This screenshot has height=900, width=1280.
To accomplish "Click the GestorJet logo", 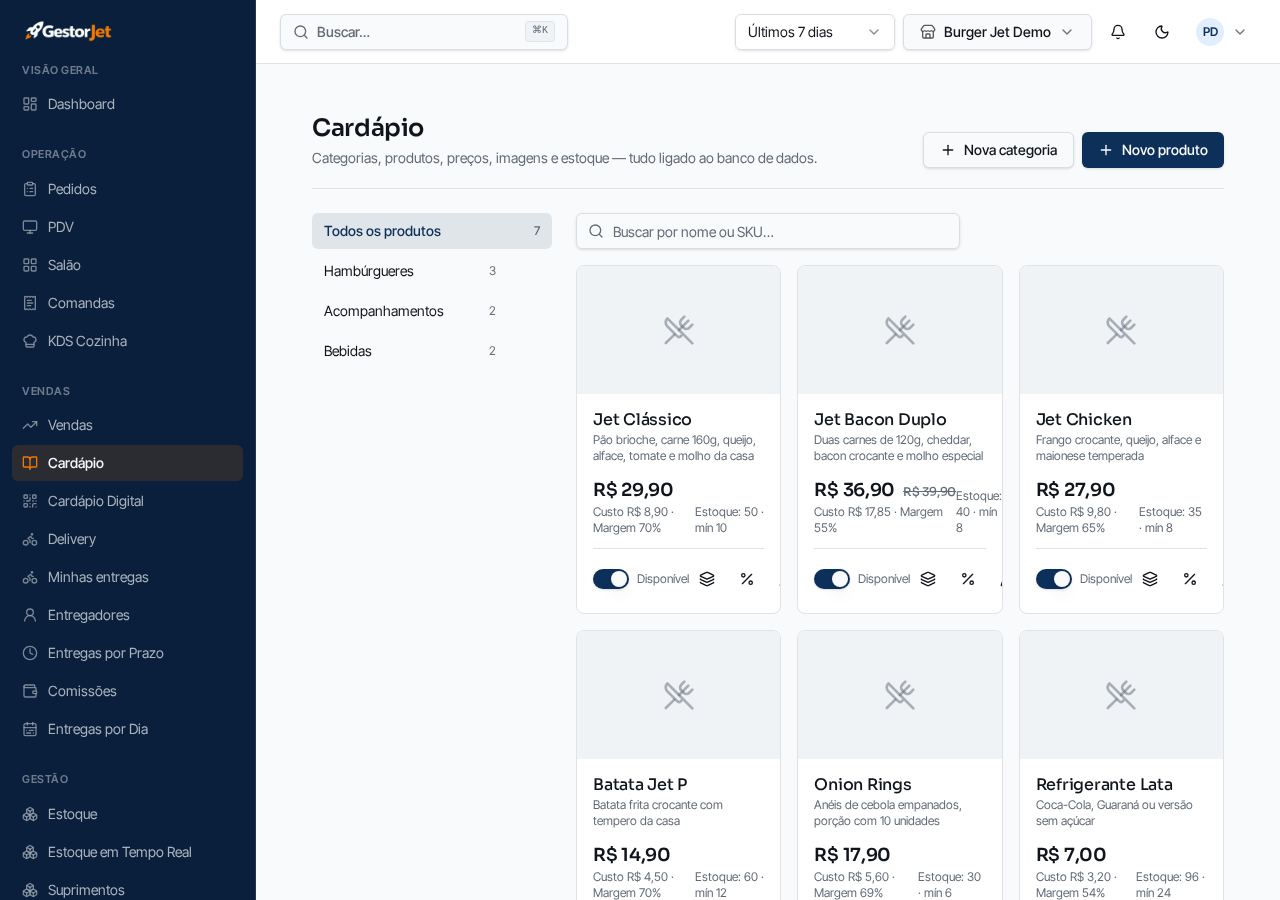I will (x=68, y=31).
